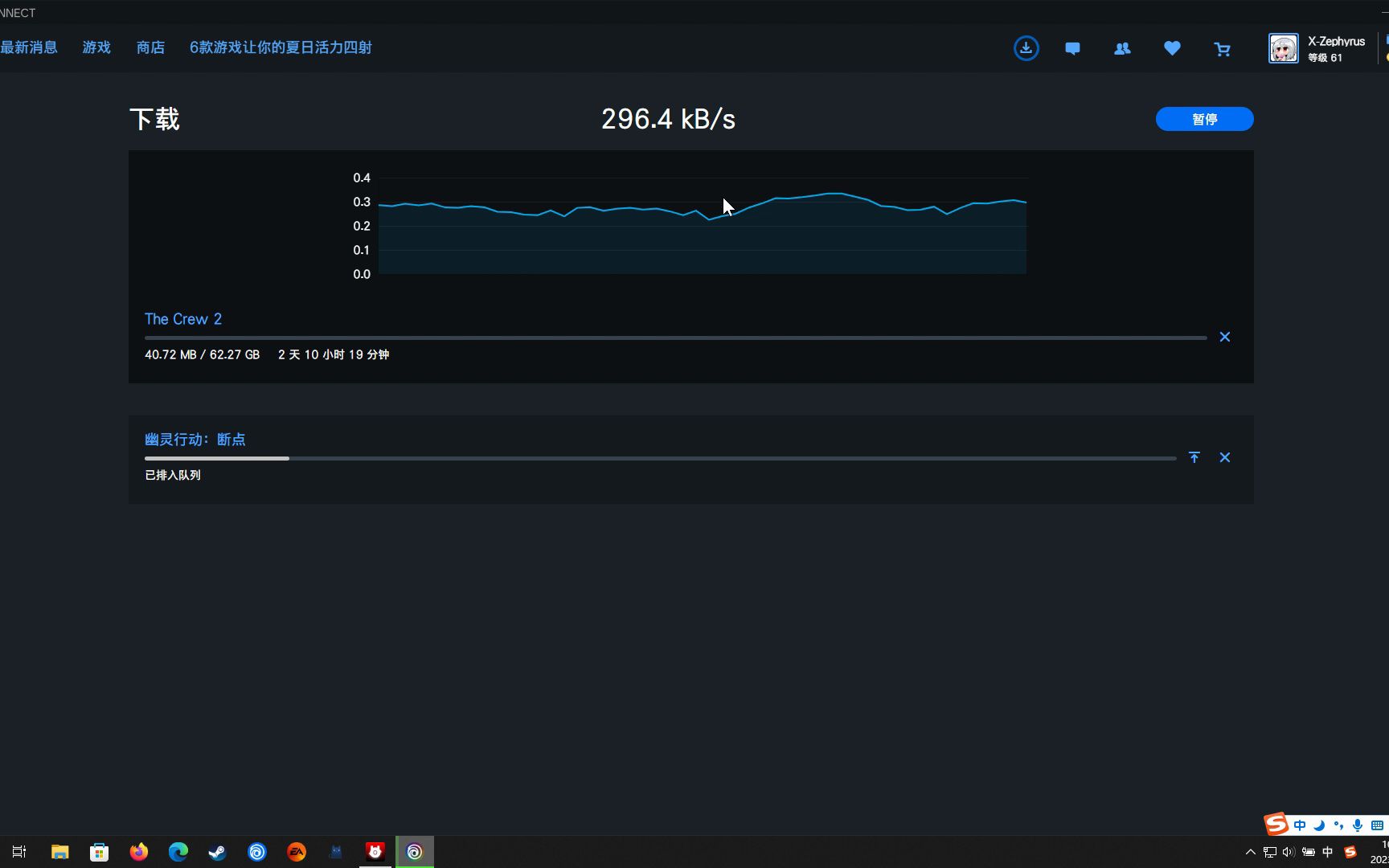The image size is (1389, 868).
Task: Open the red bear icon app in taskbar
Action: (375, 852)
